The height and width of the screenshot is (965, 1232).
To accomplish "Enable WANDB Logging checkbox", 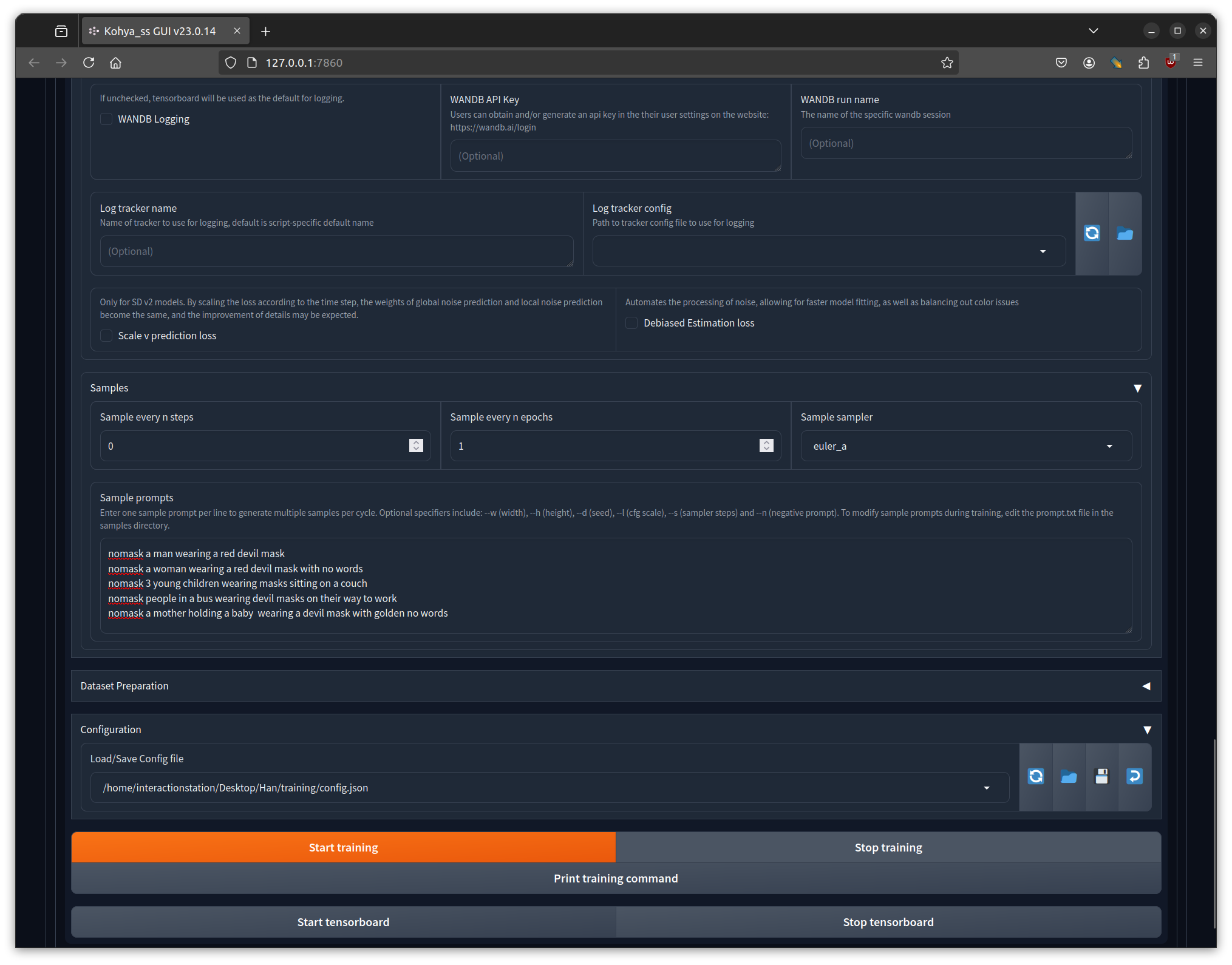I will click(x=106, y=119).
